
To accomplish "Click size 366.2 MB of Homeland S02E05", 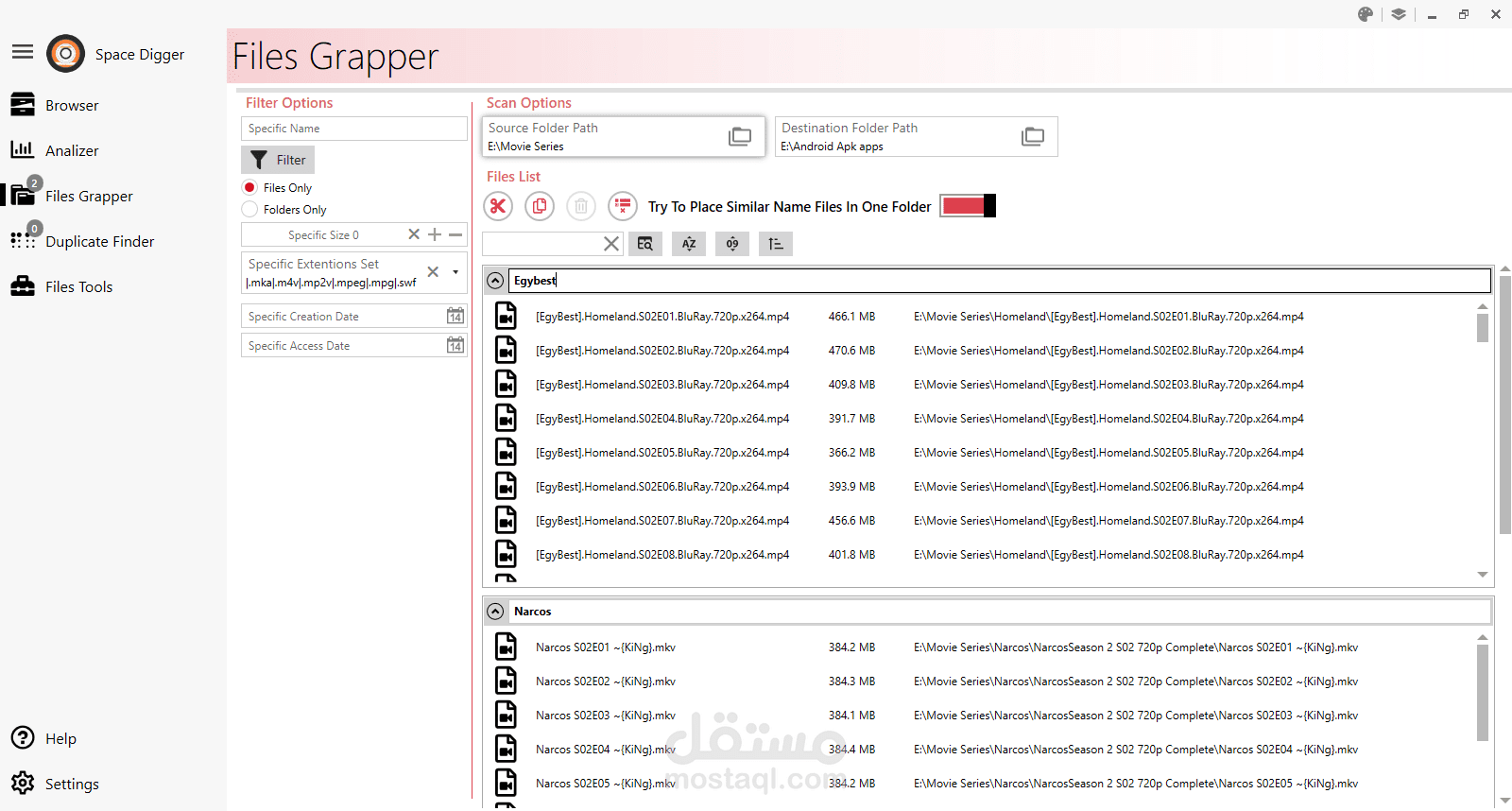I will coord(851,452).
